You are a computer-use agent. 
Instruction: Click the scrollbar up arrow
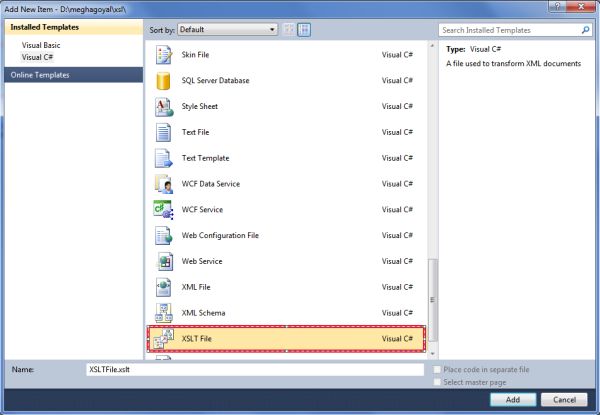coord(433,46)
